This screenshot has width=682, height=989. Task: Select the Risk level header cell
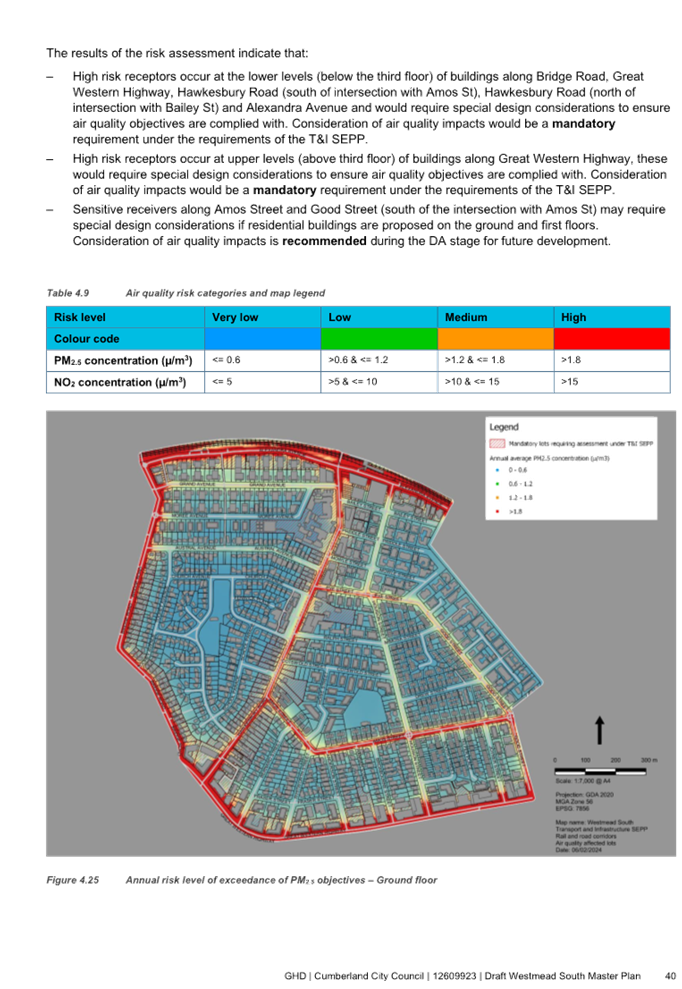125,317
